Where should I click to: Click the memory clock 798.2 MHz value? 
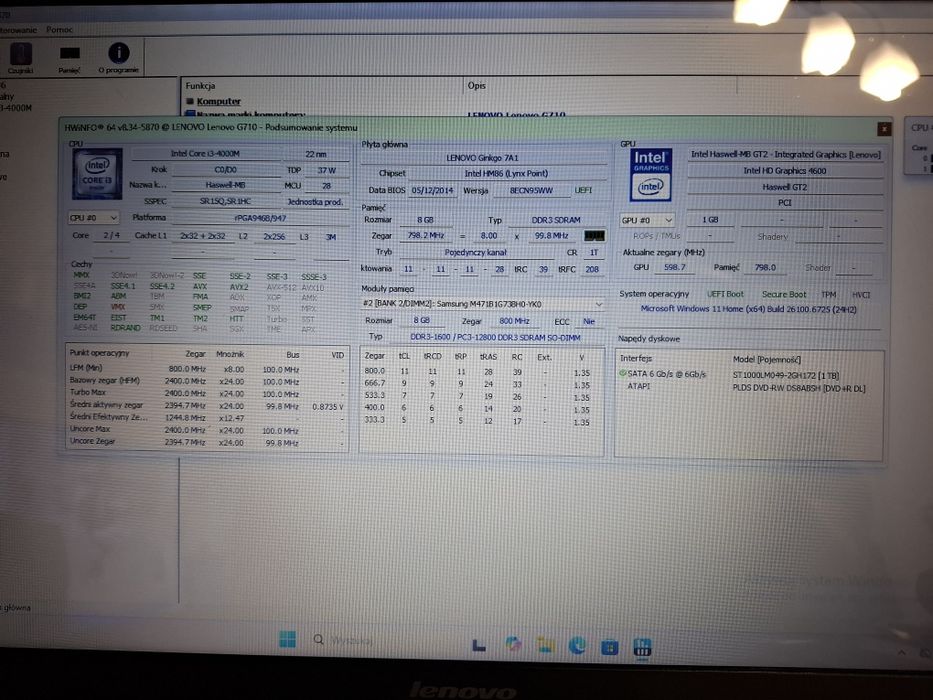tap(426, 236)
